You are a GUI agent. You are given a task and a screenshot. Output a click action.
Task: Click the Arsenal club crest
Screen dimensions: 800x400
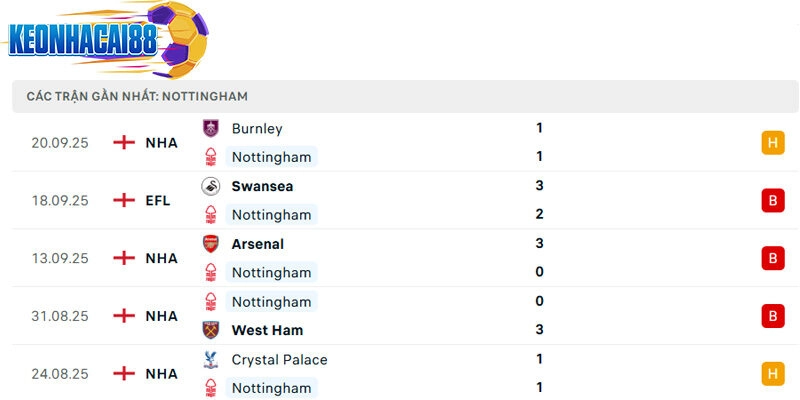pos(210,244)
